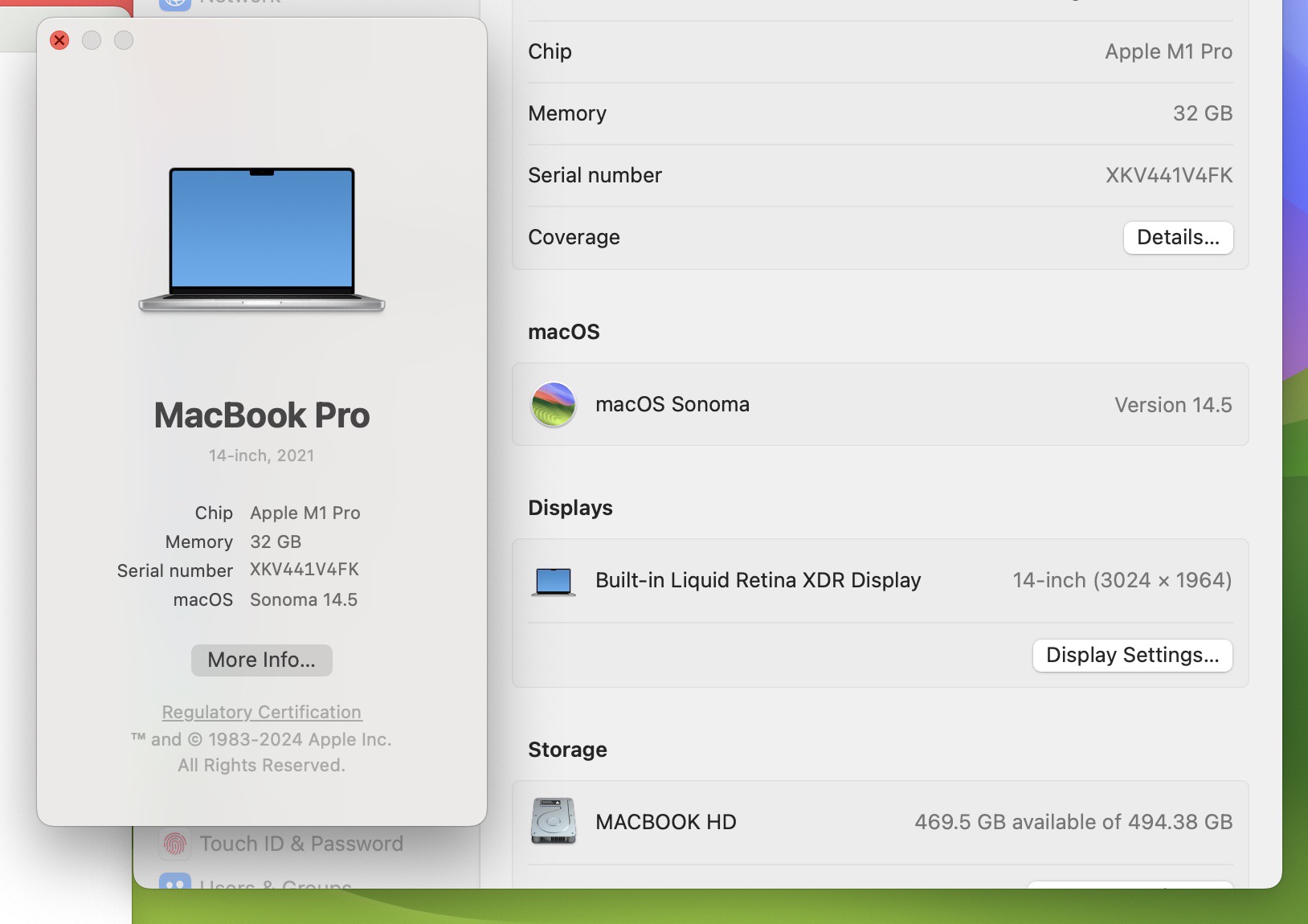Image resolution: width=1308 pixels, height=924 pixels.
Task: Click the macOS Sonoma label
Action: click(x=672, y=404)
